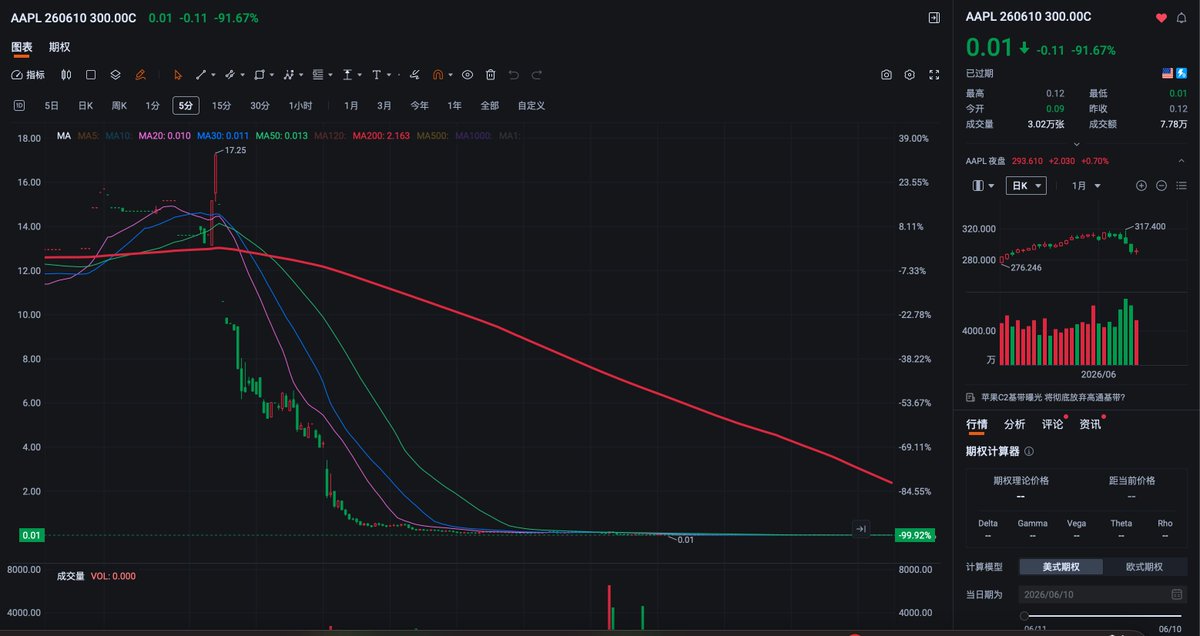Viewport: 1200px width, 636px height.
Task: Open magnet tool dropdown arrow
Action: 451,75
